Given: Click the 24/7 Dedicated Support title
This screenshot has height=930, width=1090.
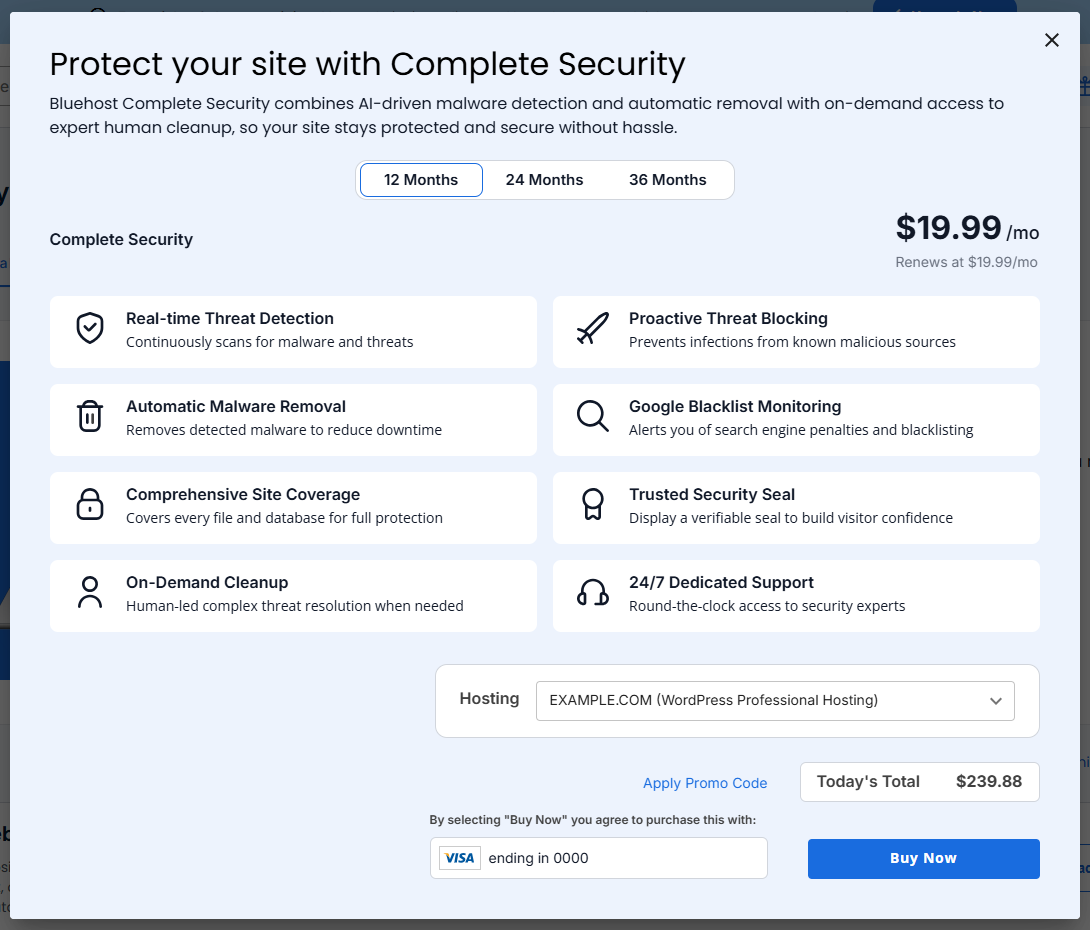Looking at the screenshot, I should click(x=722, y=582).
